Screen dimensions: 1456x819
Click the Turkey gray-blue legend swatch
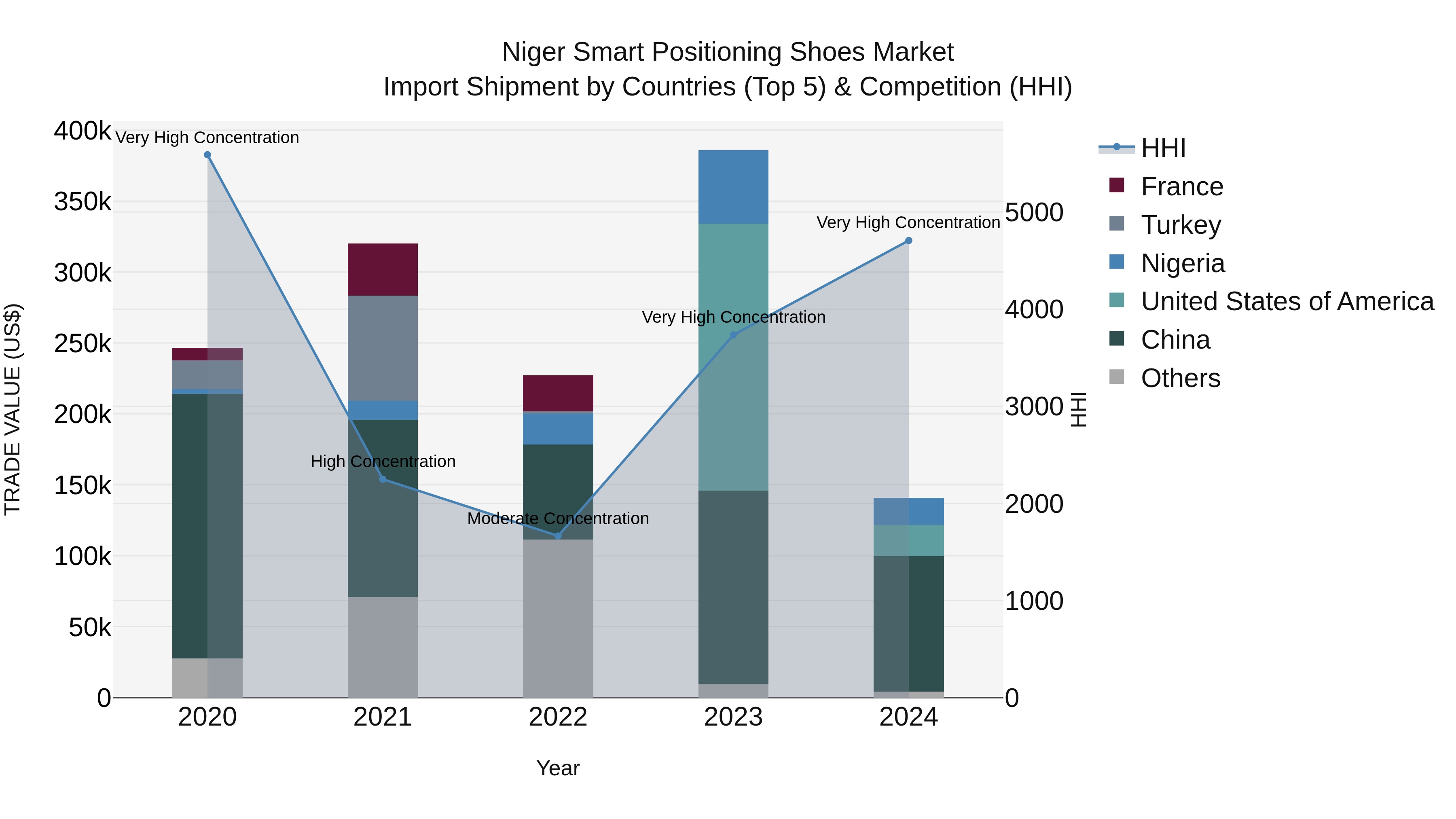[1117, 223]
